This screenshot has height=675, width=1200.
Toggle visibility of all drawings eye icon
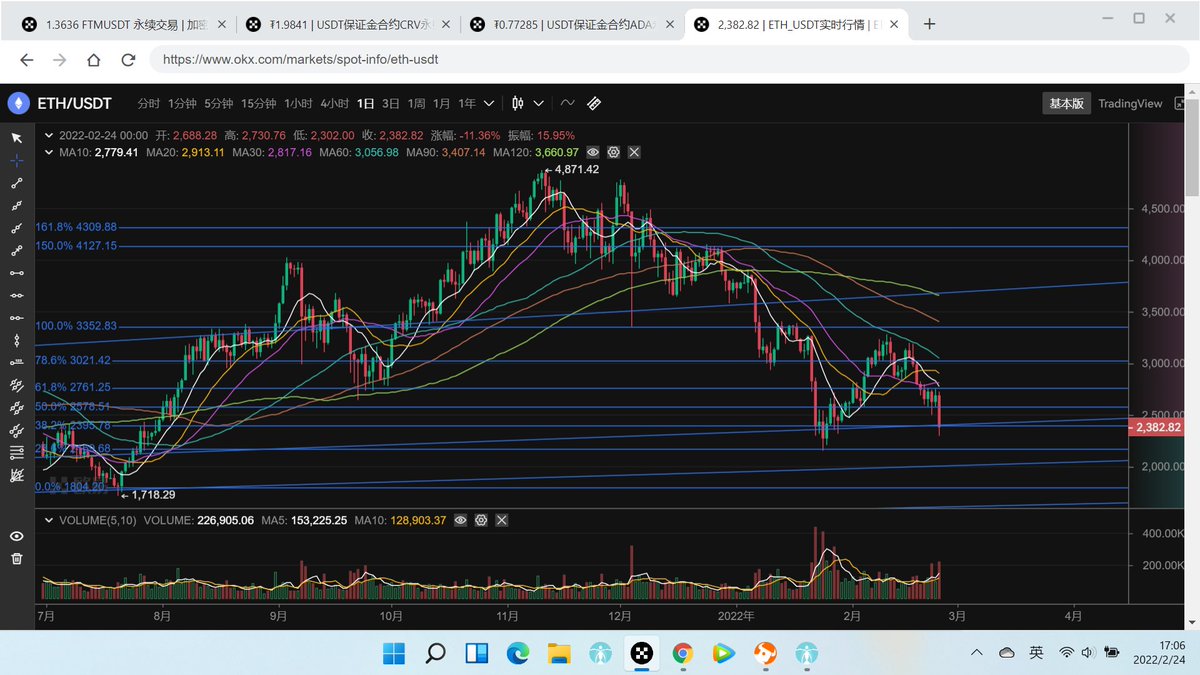[x=16, y=537]
